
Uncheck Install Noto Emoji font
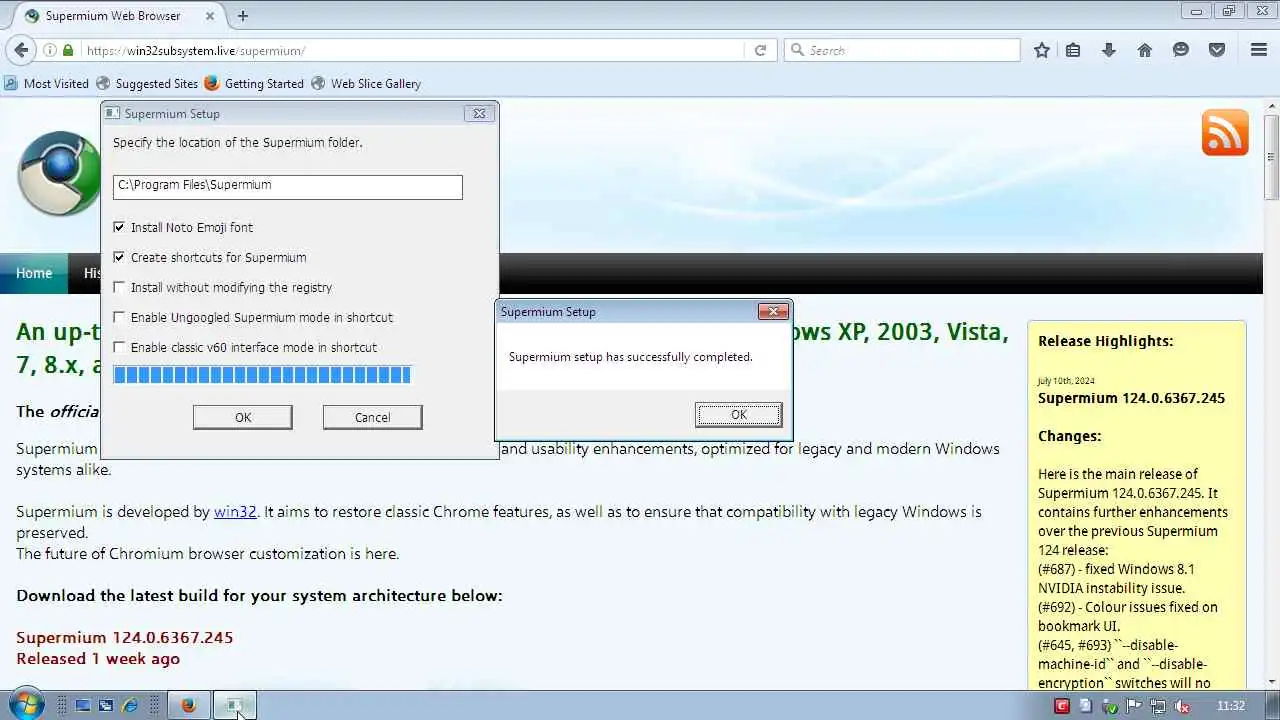click(x=119, y=228)
